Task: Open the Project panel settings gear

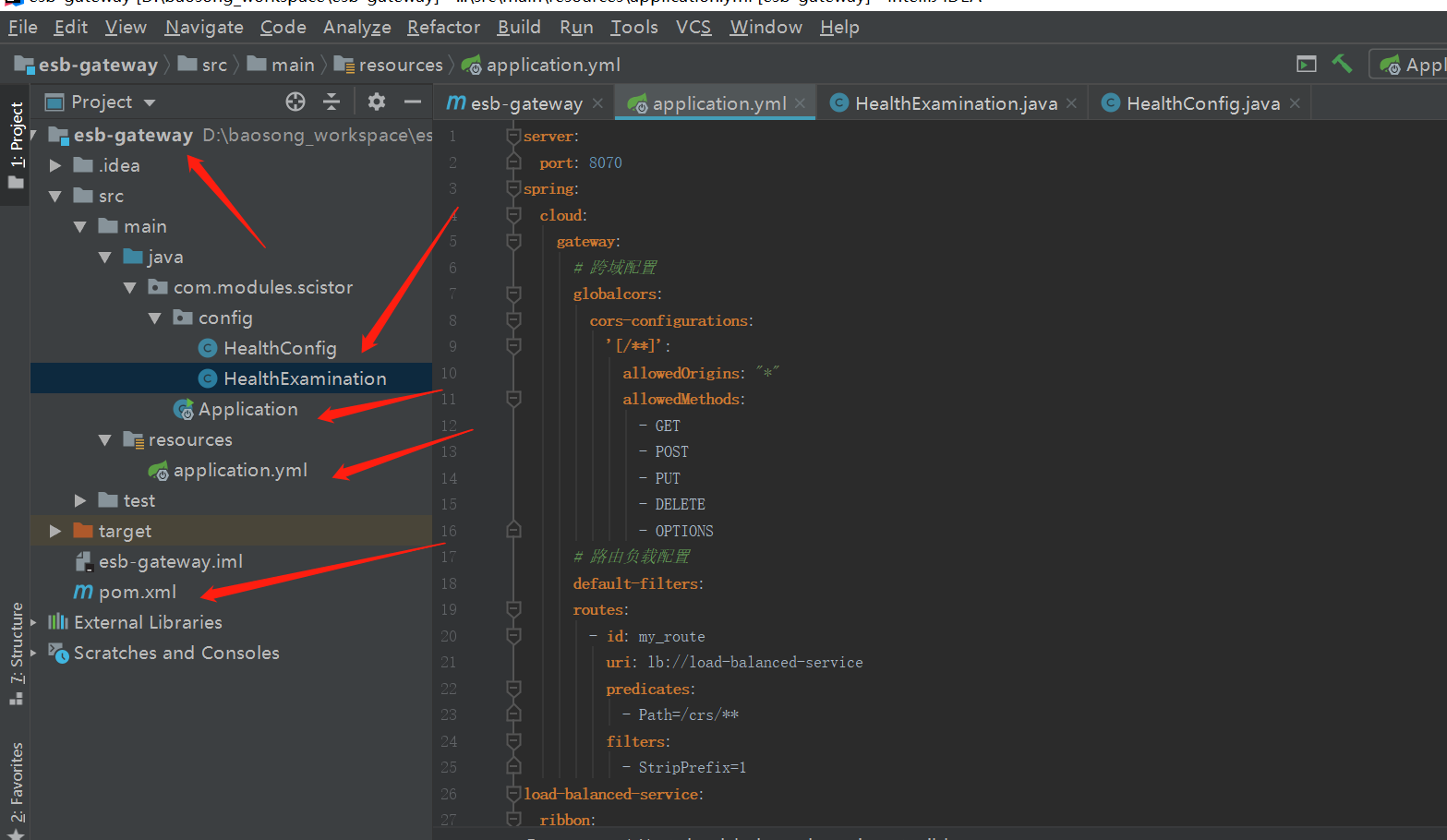Action: pyautogui.click(x=376, y=102)
